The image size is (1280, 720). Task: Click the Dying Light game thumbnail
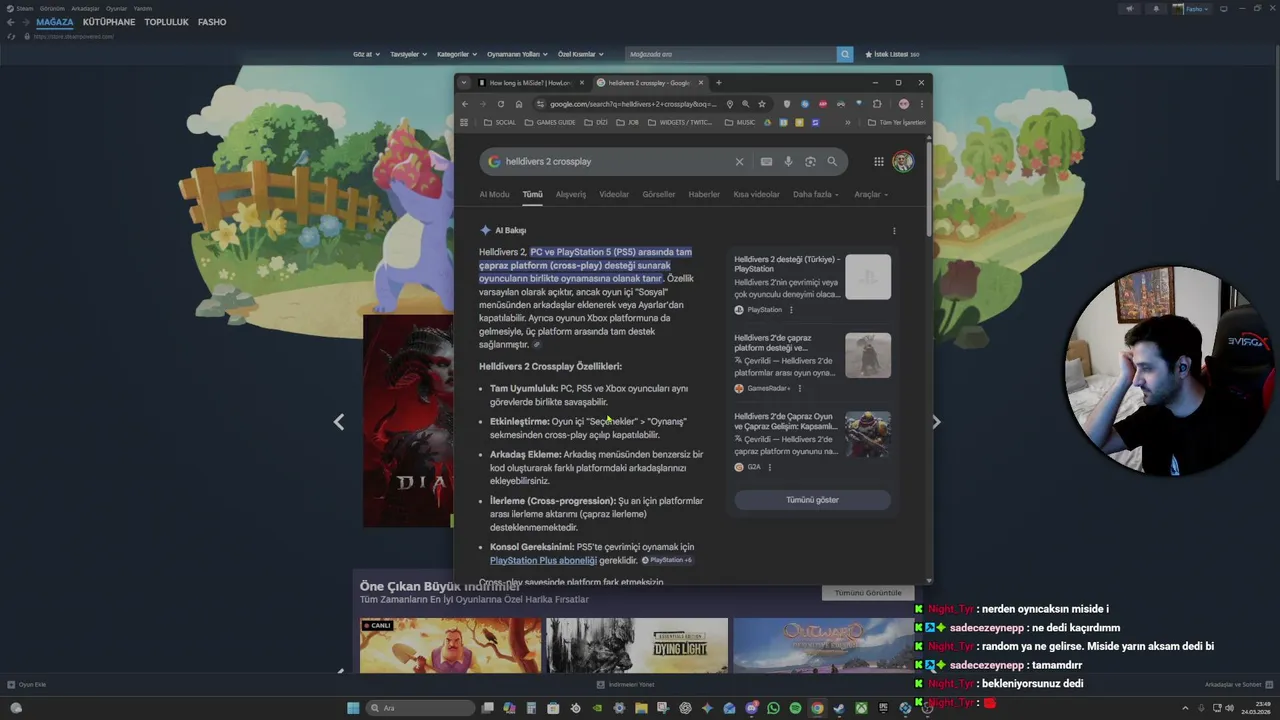(637, 646)
